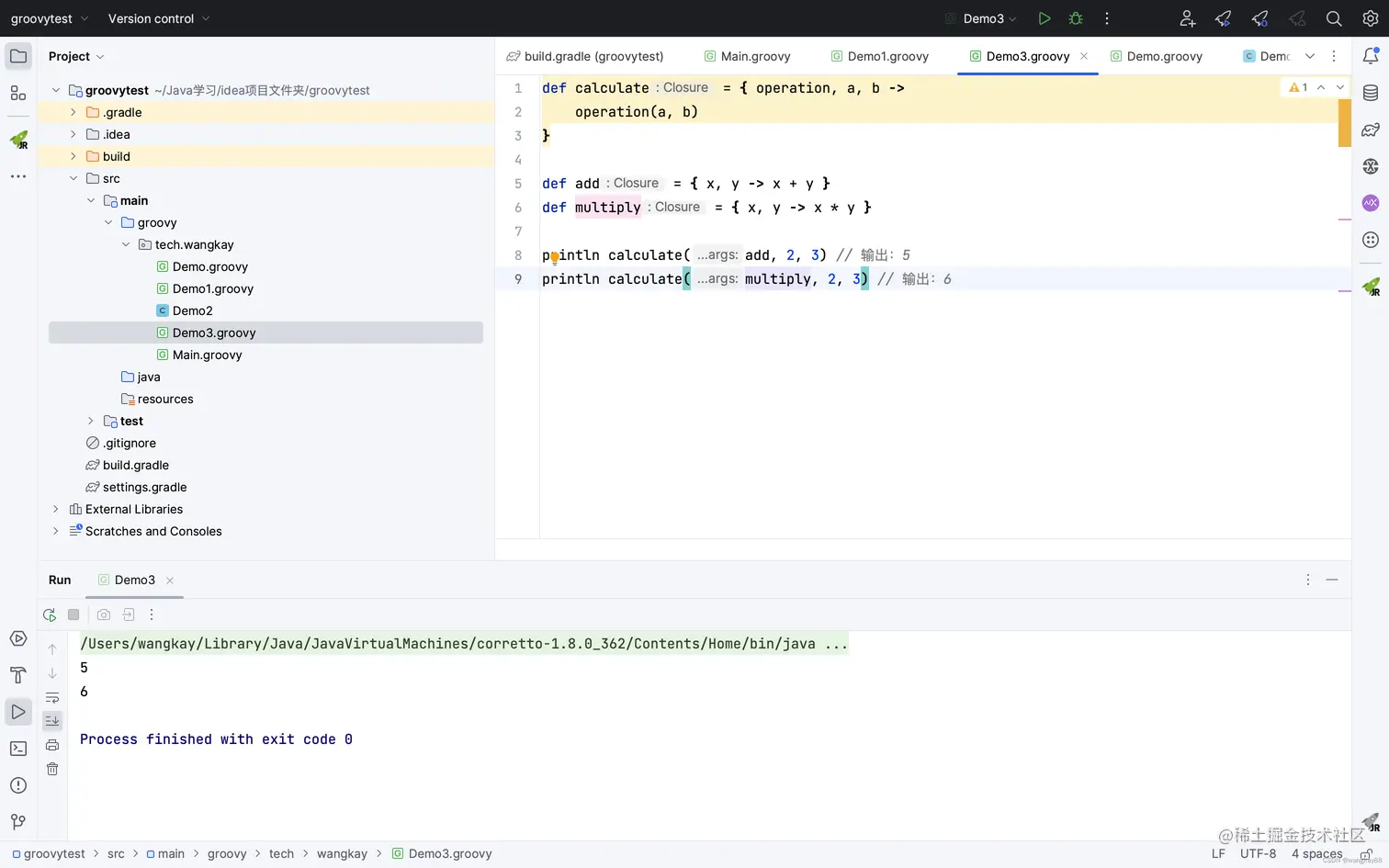Open the Run tool window icon
Screen dimensions: 1389x868
point(18,712)
